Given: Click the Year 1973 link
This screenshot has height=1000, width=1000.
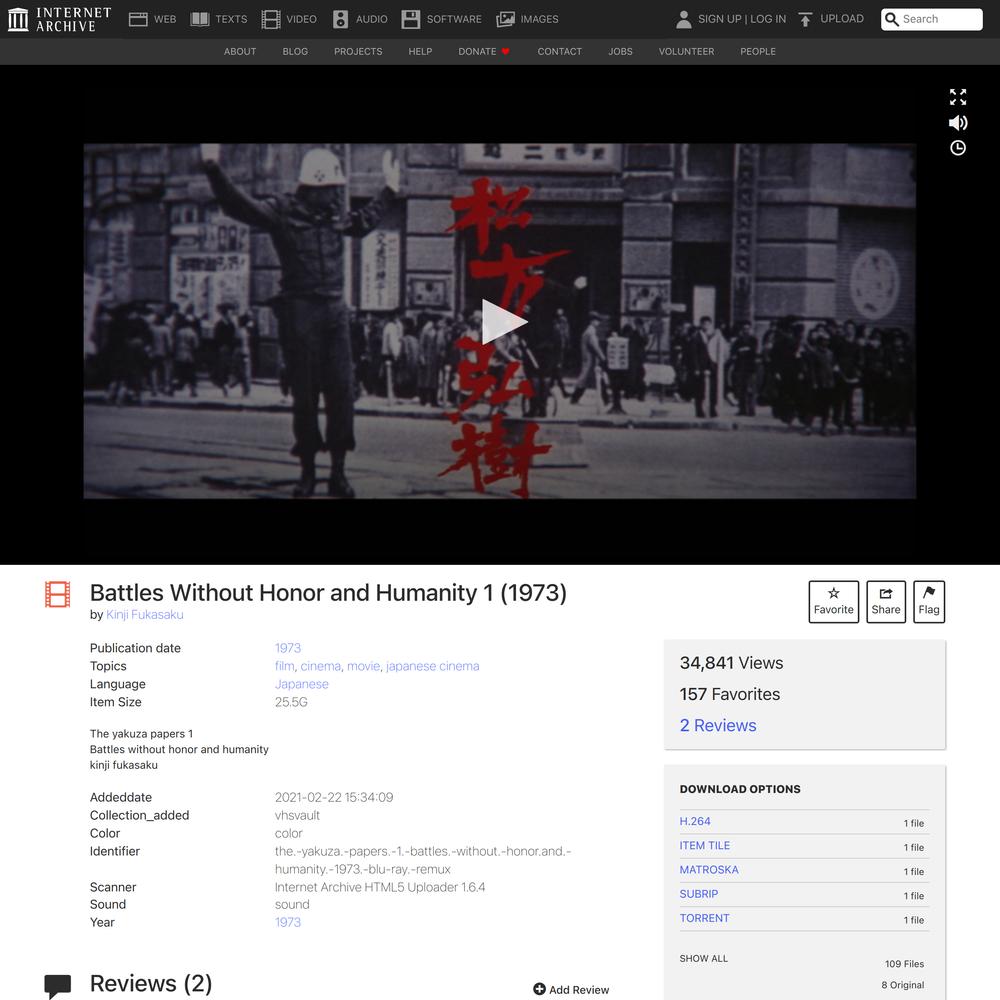Looking at the screenshot, I should click(288, 922).
